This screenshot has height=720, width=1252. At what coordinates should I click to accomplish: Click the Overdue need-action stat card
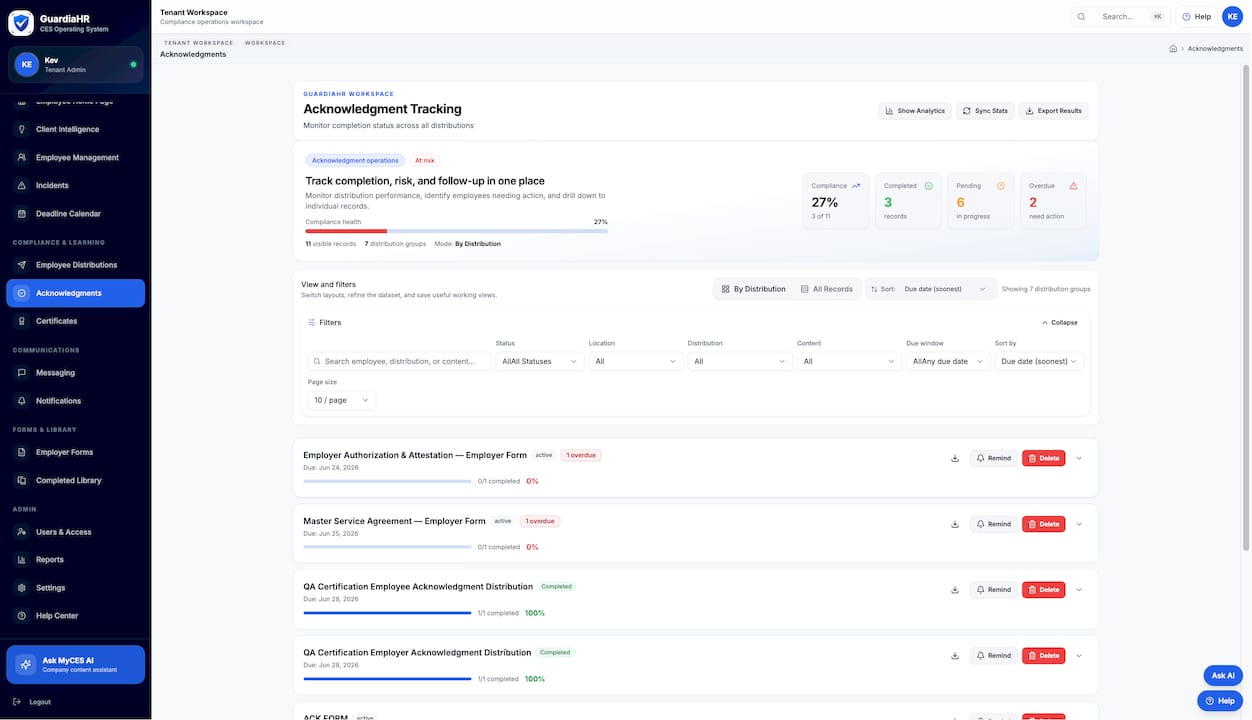pos(1053,201)
